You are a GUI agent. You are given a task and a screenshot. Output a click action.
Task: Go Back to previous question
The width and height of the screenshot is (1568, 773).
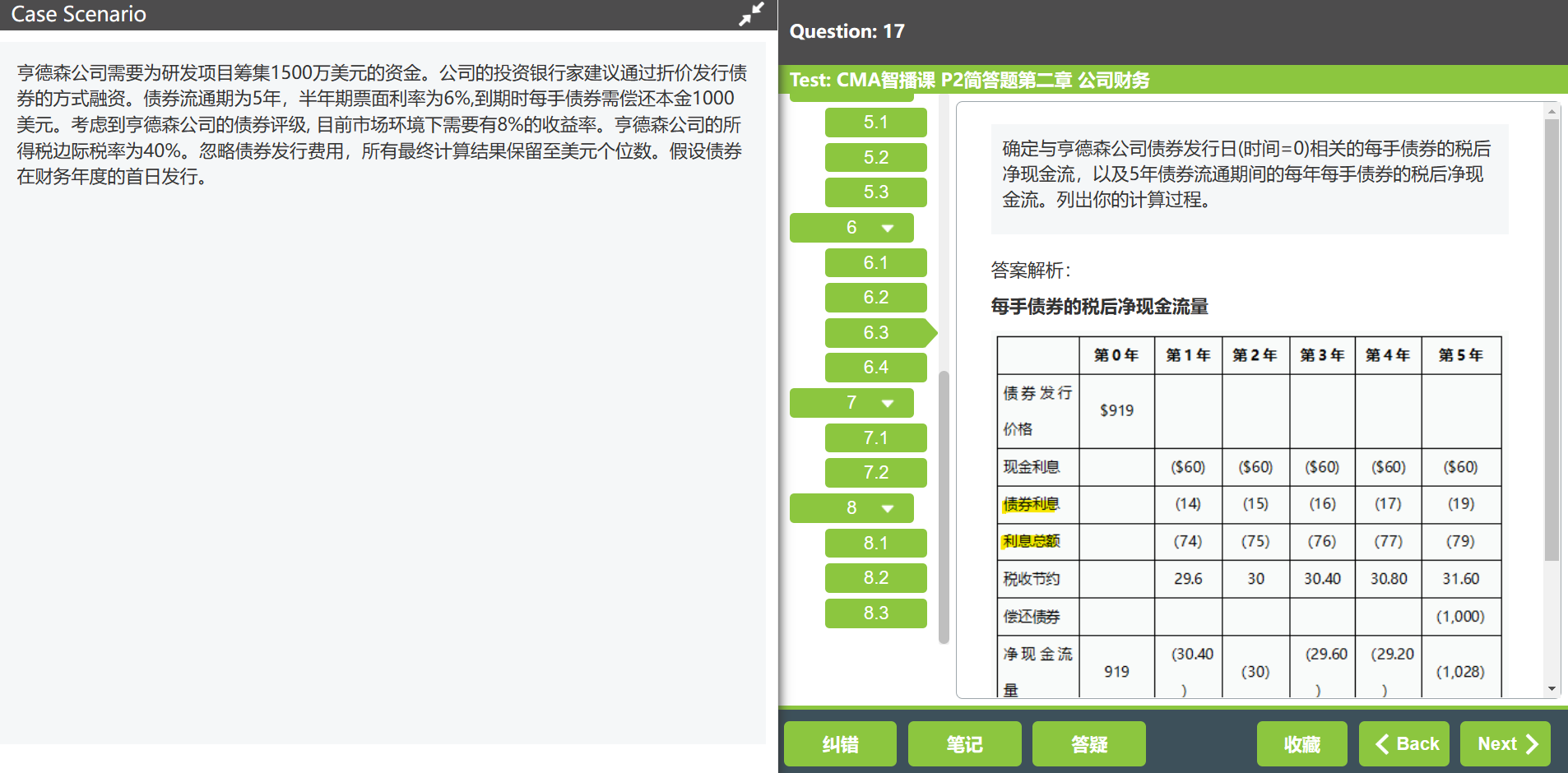pos(1404,744)
